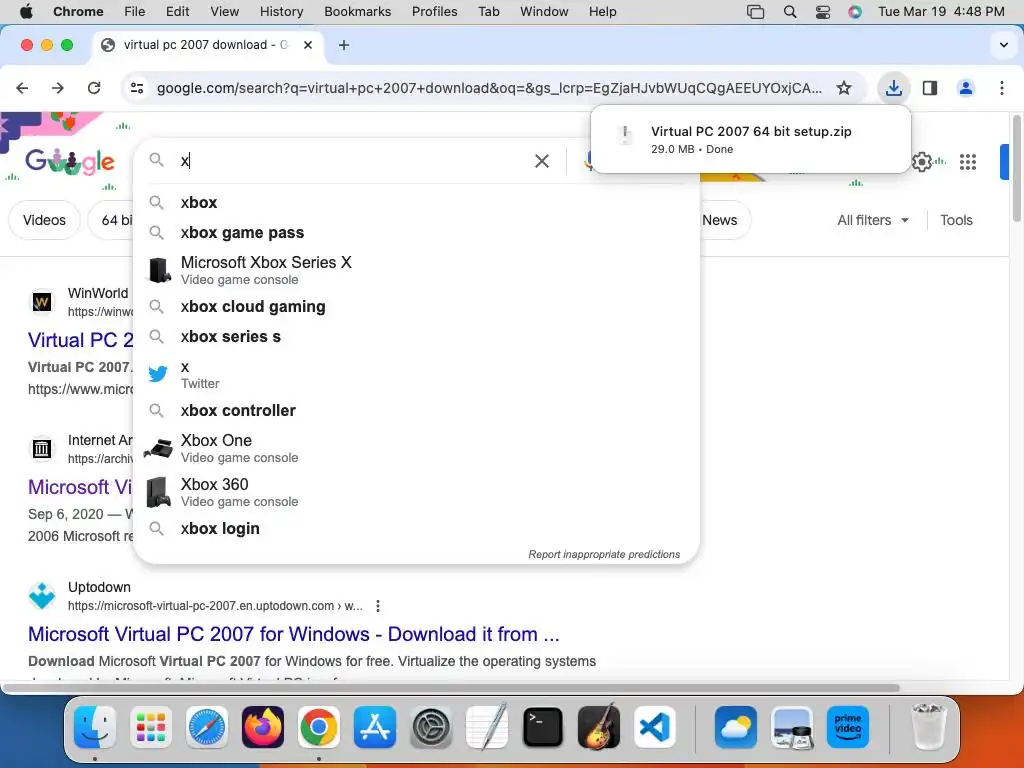Select Microsoft Xbox Series X suggestion
1024x768 pixels.
tap(416, 270)
